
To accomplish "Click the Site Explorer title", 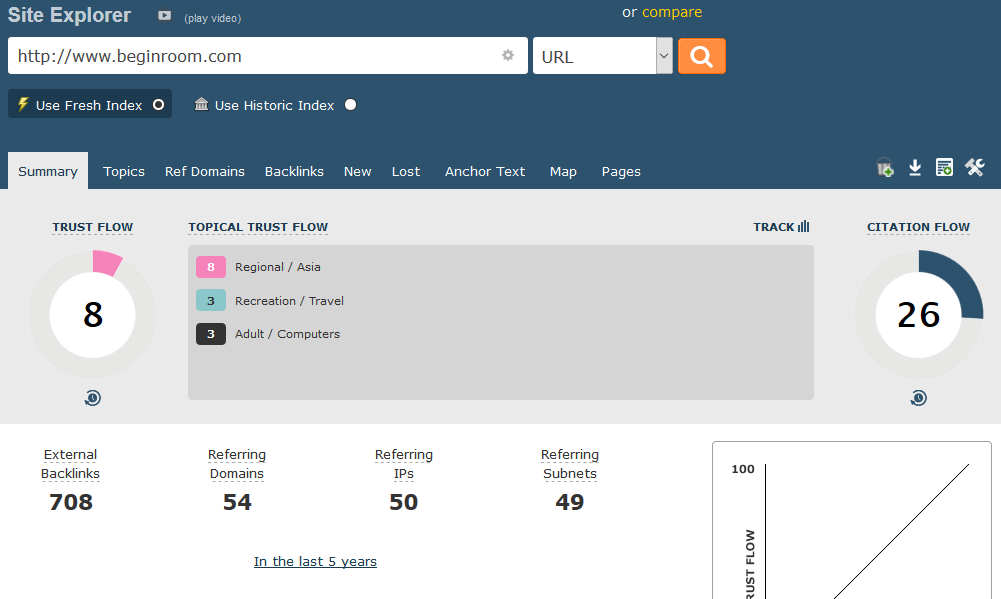I will tap(70, 15).
